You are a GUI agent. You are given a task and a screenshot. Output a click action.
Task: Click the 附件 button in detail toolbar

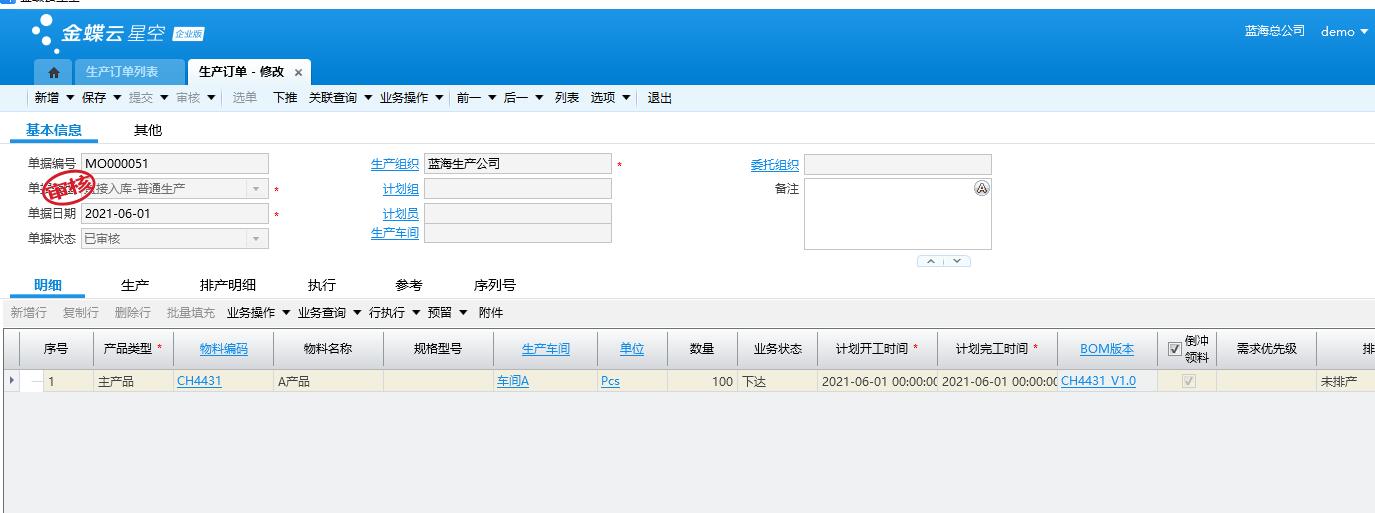tap(491, 313)
